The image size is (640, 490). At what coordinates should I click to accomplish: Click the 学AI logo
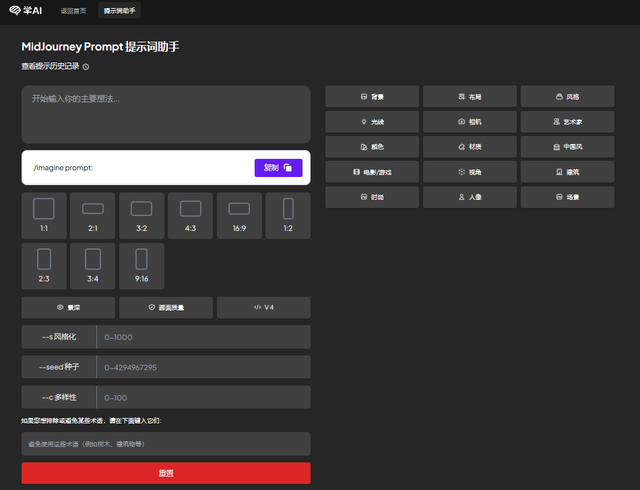click(x=25, y=10)
